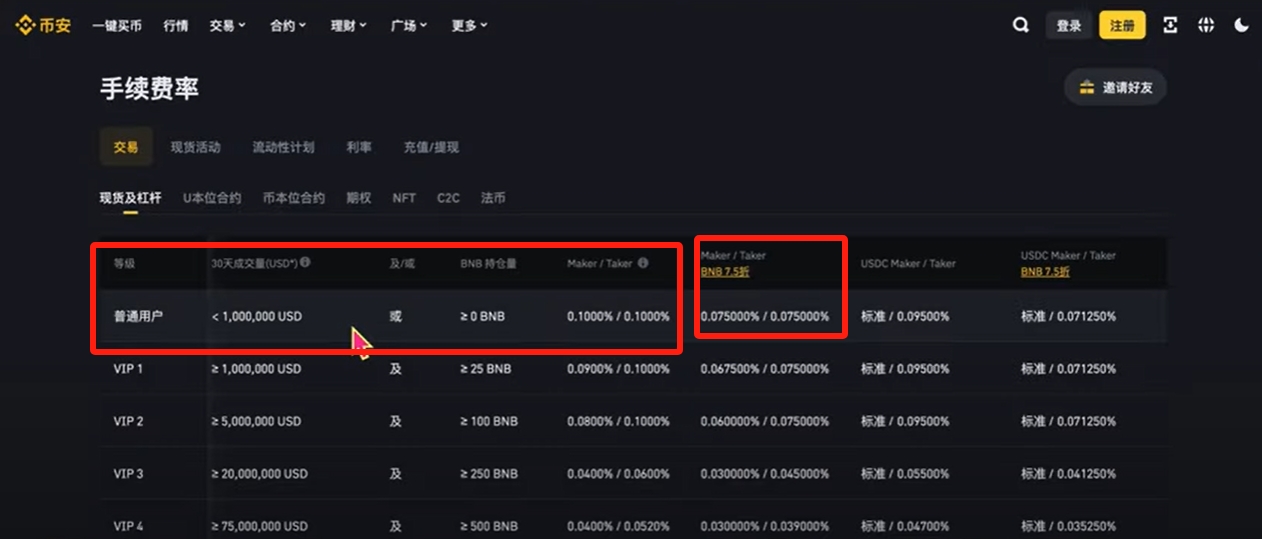Open the QR download icon

pyautogui.click(x=1170, y=26)
